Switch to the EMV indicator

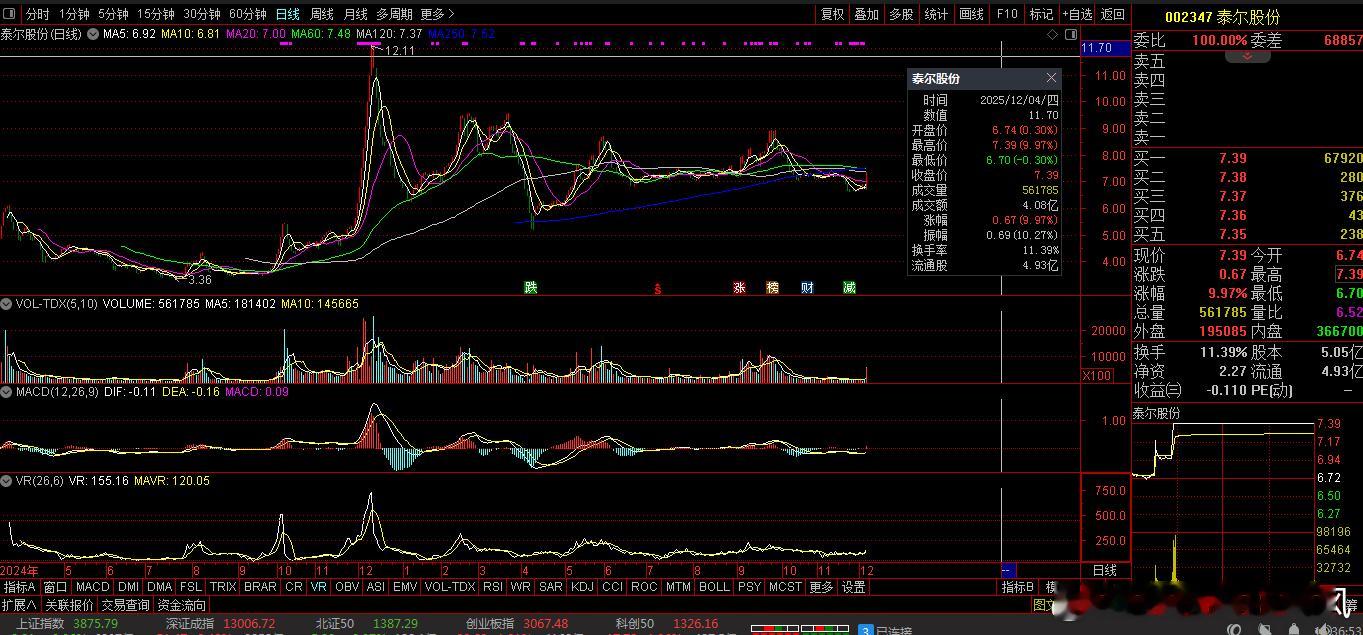pyautogui.click(x=405, y=587)
